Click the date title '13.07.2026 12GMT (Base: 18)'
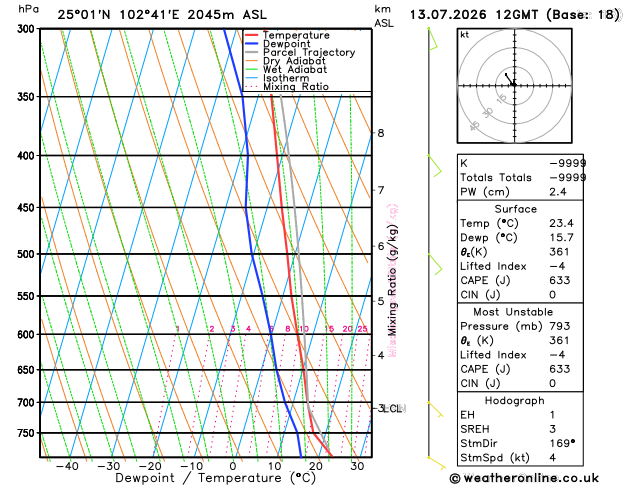The height and width of the screenshot is (486, 629). pos(515,15)
